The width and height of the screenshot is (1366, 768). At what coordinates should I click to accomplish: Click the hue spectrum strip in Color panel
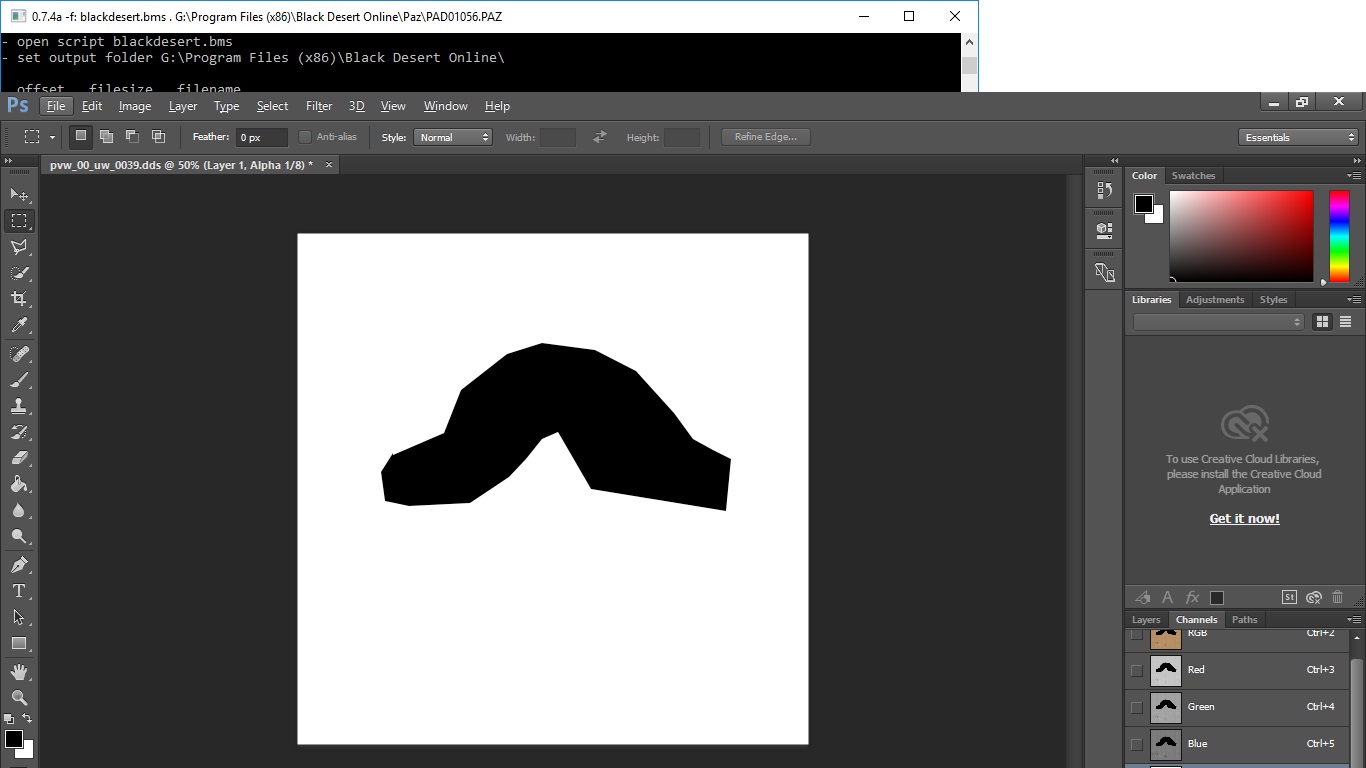(1339, 236)
